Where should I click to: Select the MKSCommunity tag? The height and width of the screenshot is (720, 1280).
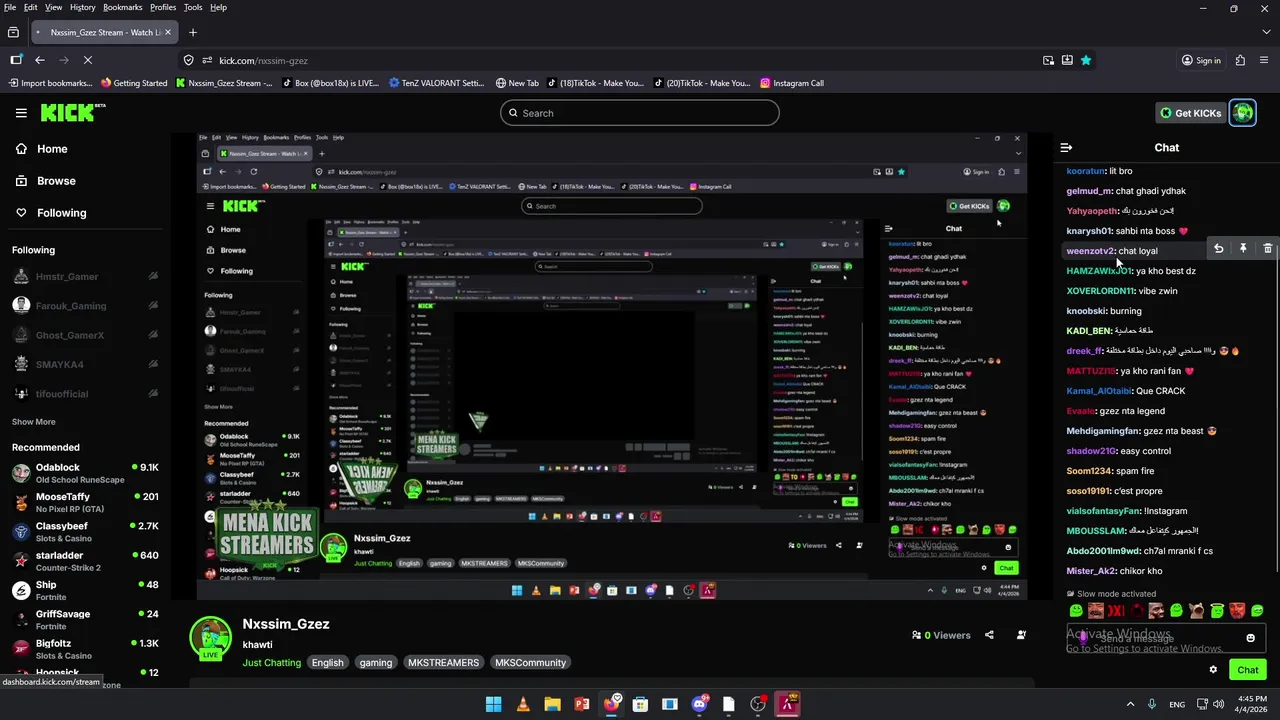(530, 663)
